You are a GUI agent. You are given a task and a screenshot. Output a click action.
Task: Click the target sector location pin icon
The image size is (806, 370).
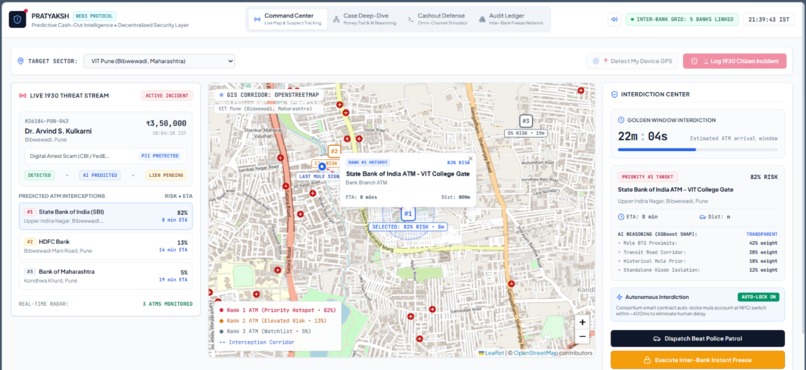pos(21,61)
